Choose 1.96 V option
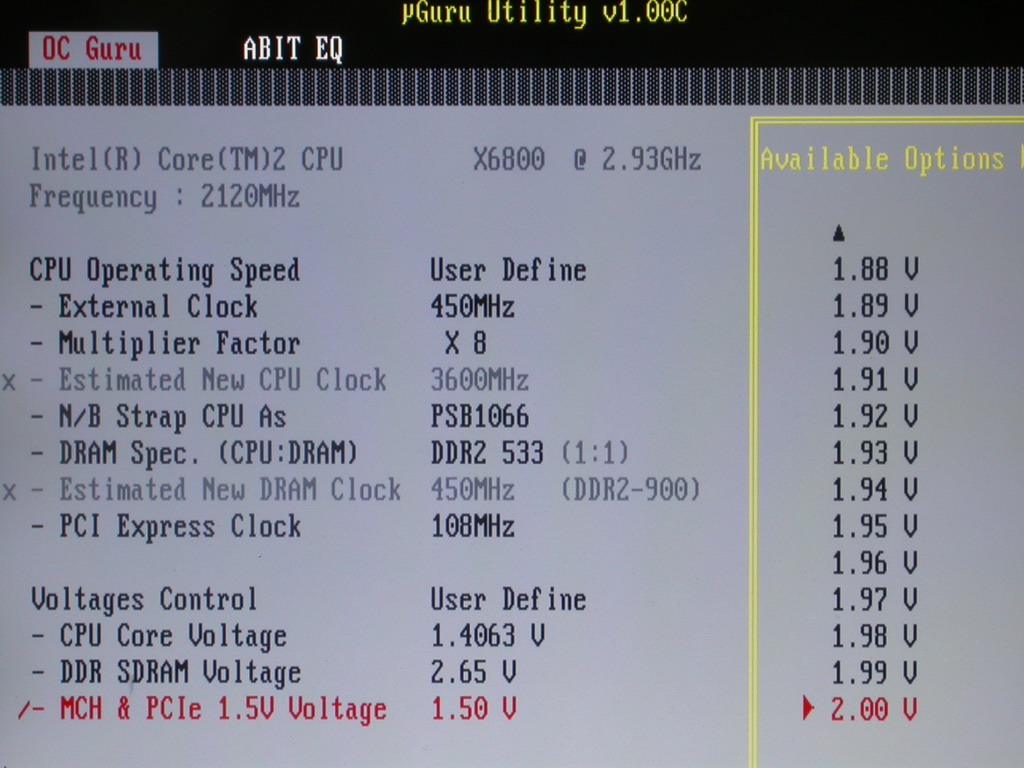The width and height of the screenshot is (1024, 768). 875,563
